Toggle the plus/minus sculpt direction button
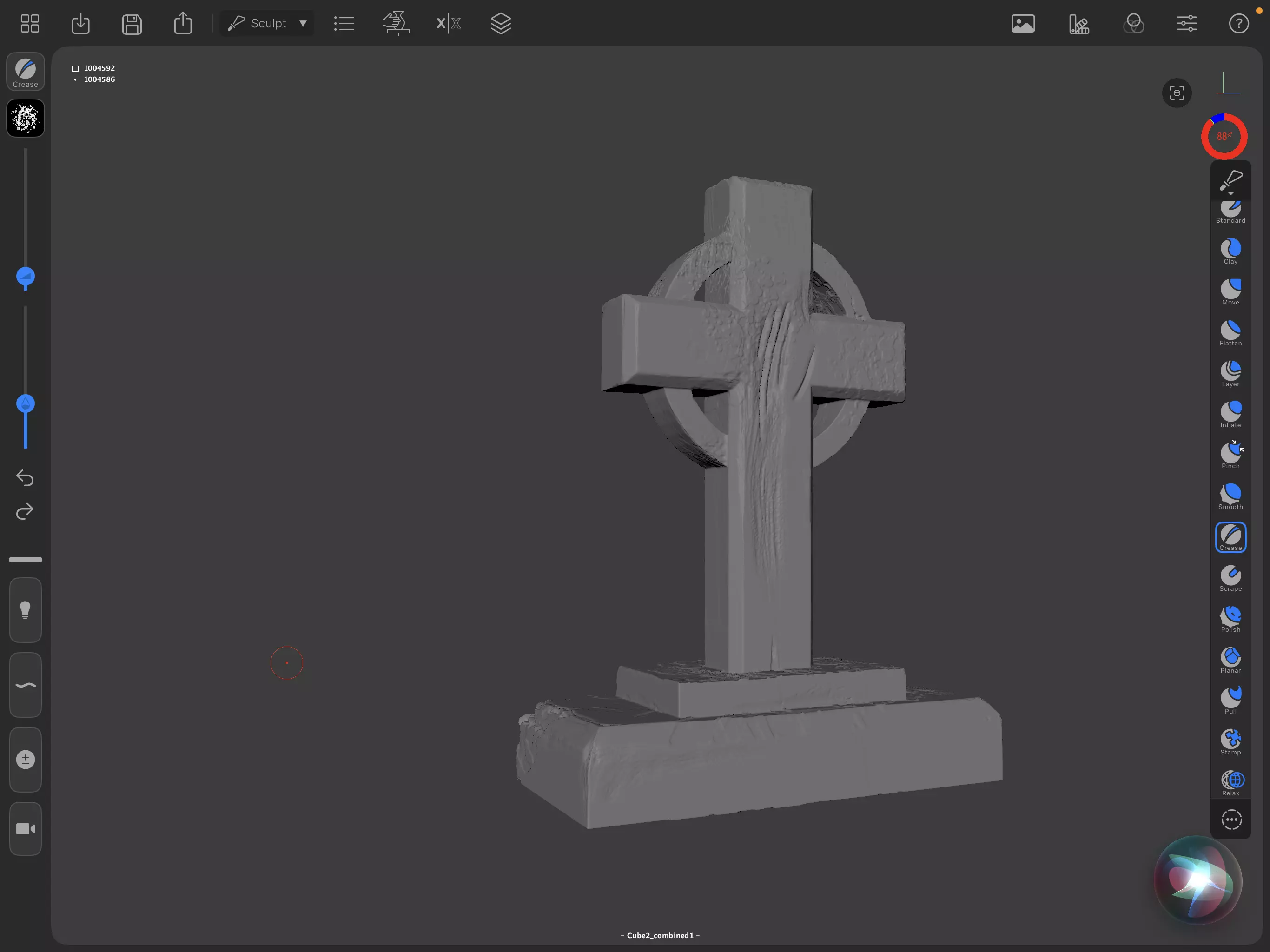Screen dimensions: 1270x952 25,760
